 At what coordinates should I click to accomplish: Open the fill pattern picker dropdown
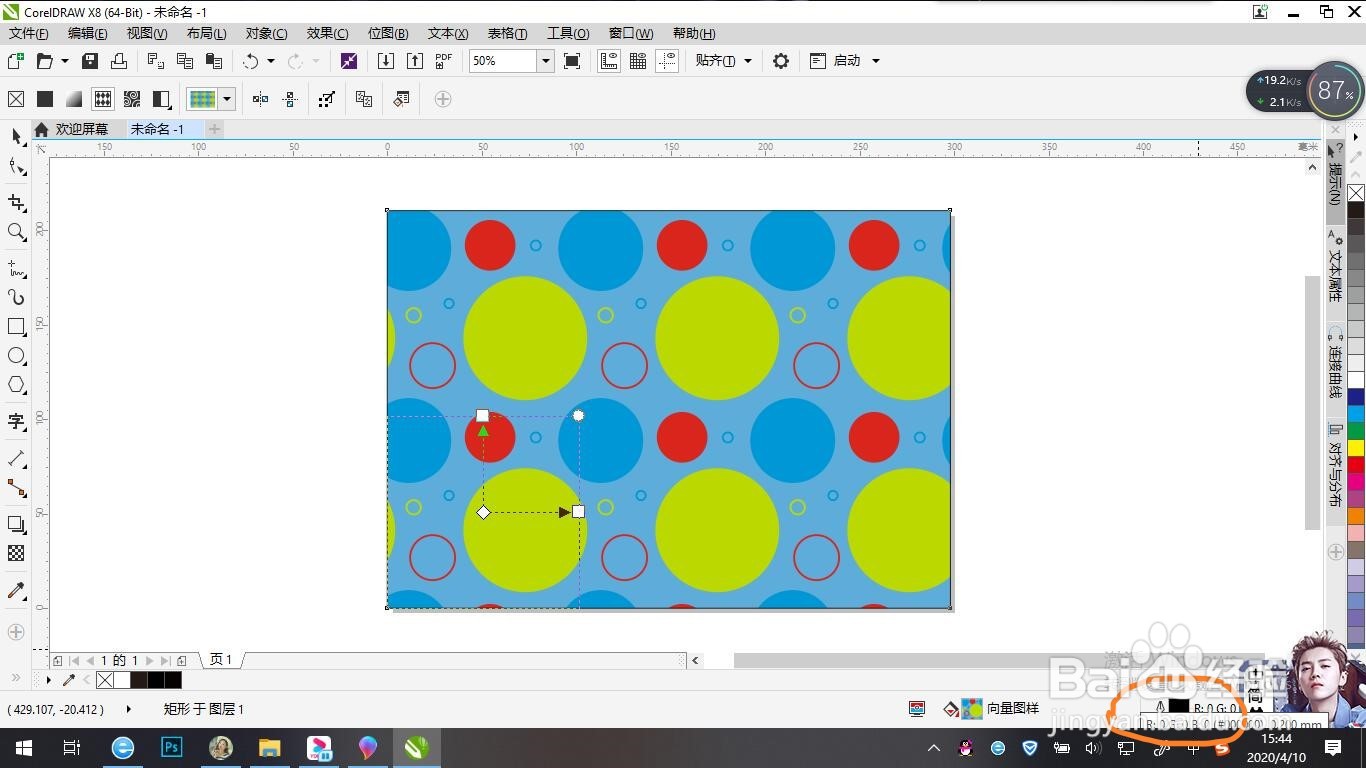click(228, 99)
